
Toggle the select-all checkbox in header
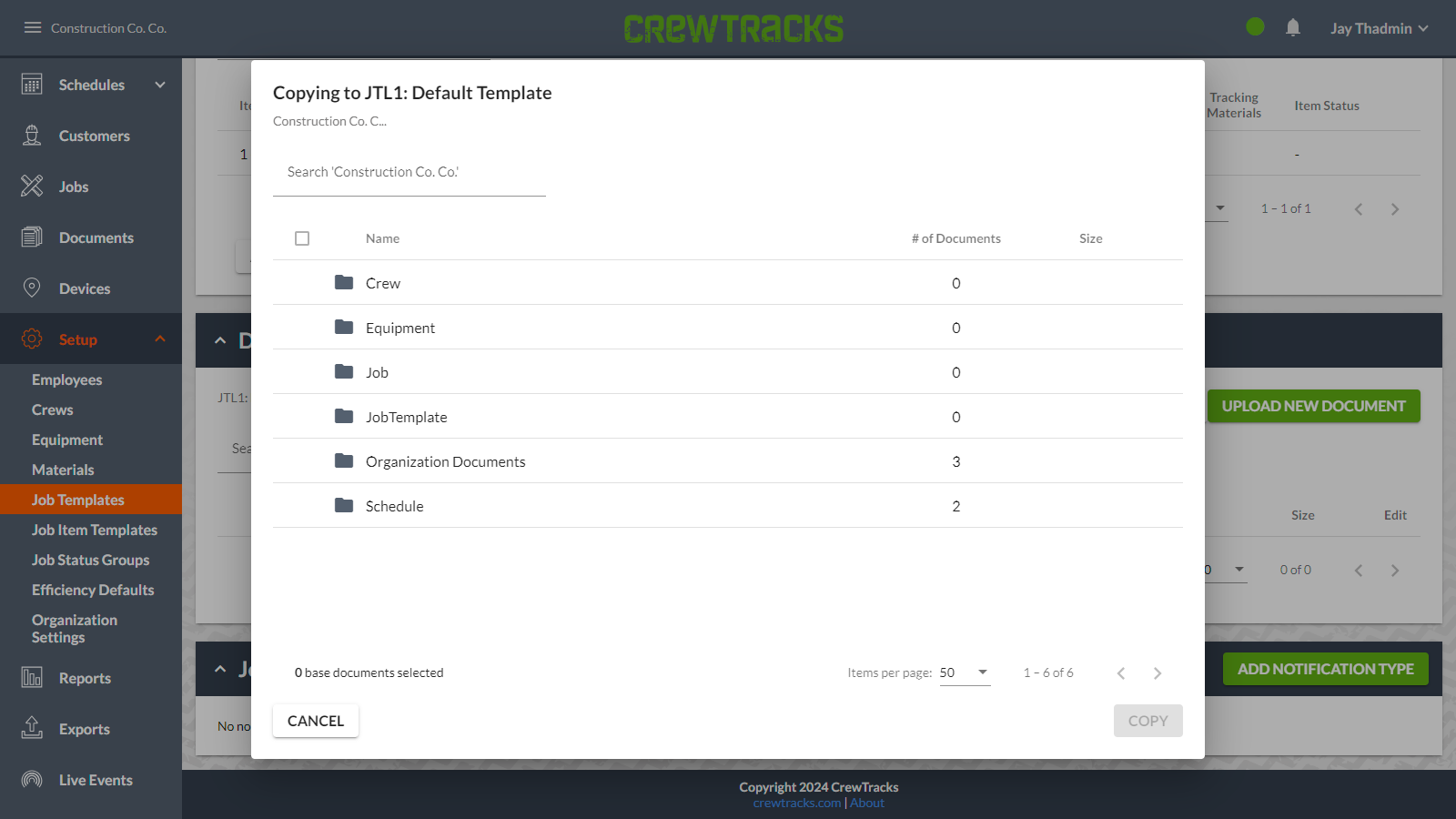(302, 238)
